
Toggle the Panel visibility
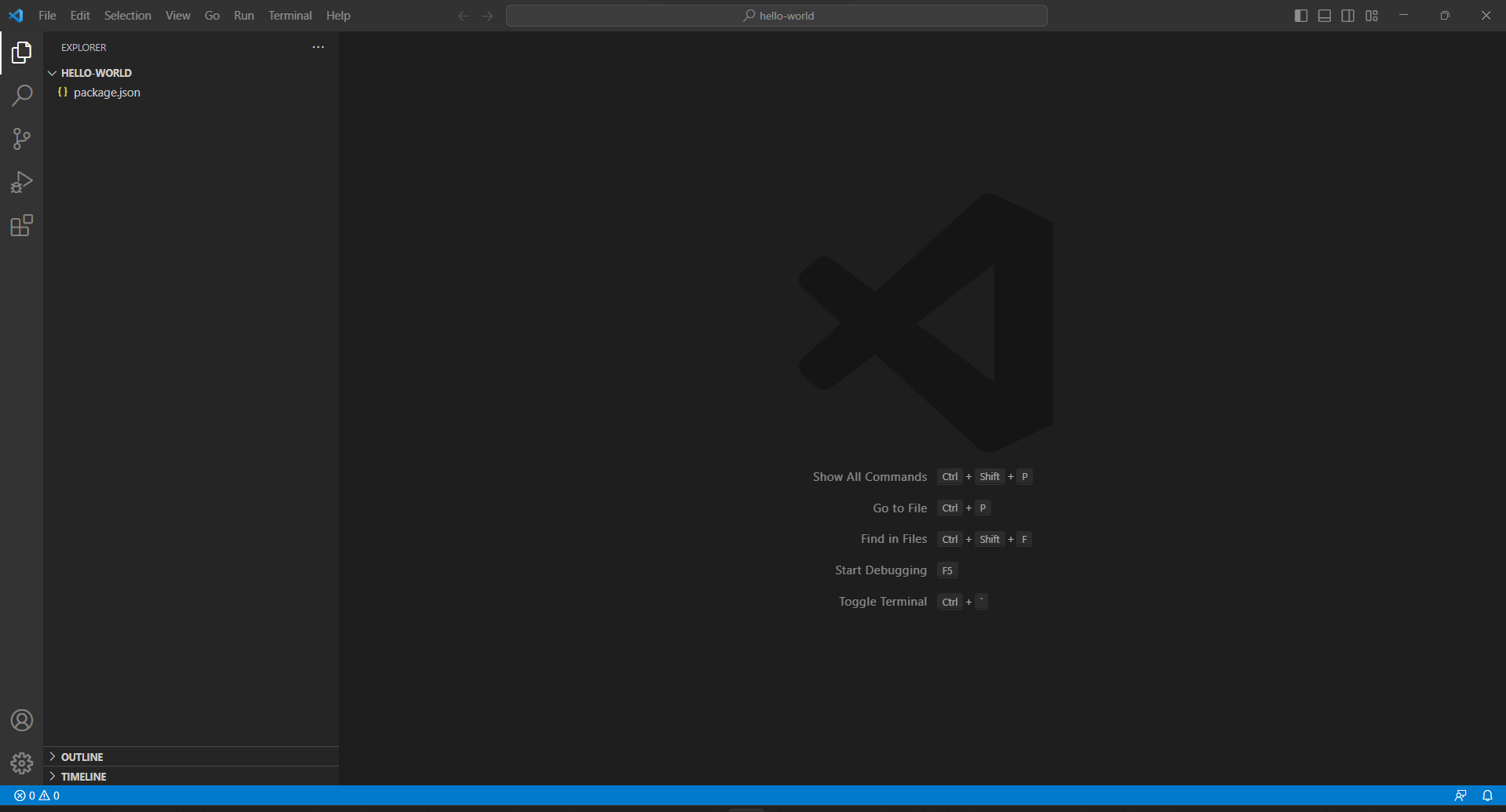pos(1324,15)
